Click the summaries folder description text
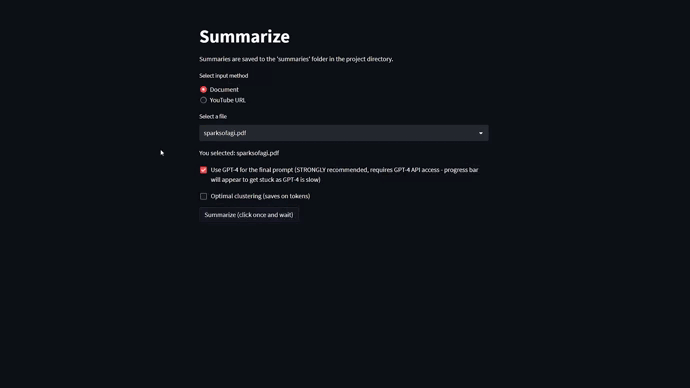This screenshot has width=690, height=388. point(296,59)
